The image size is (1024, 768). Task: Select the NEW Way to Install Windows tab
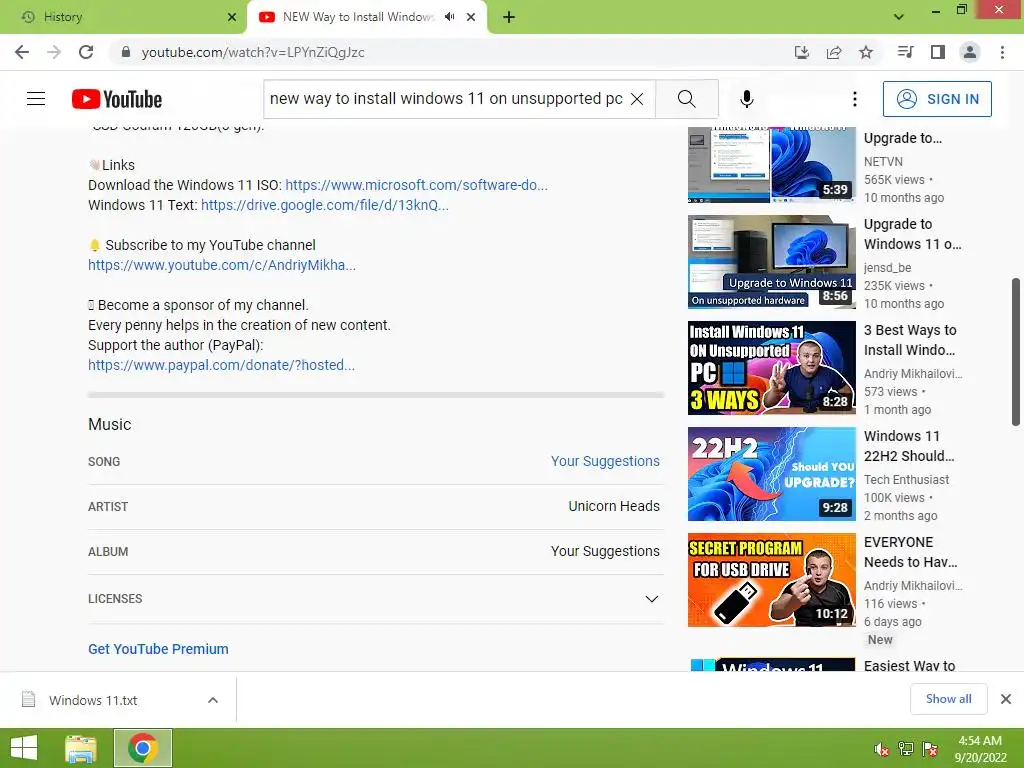[358, 17]
